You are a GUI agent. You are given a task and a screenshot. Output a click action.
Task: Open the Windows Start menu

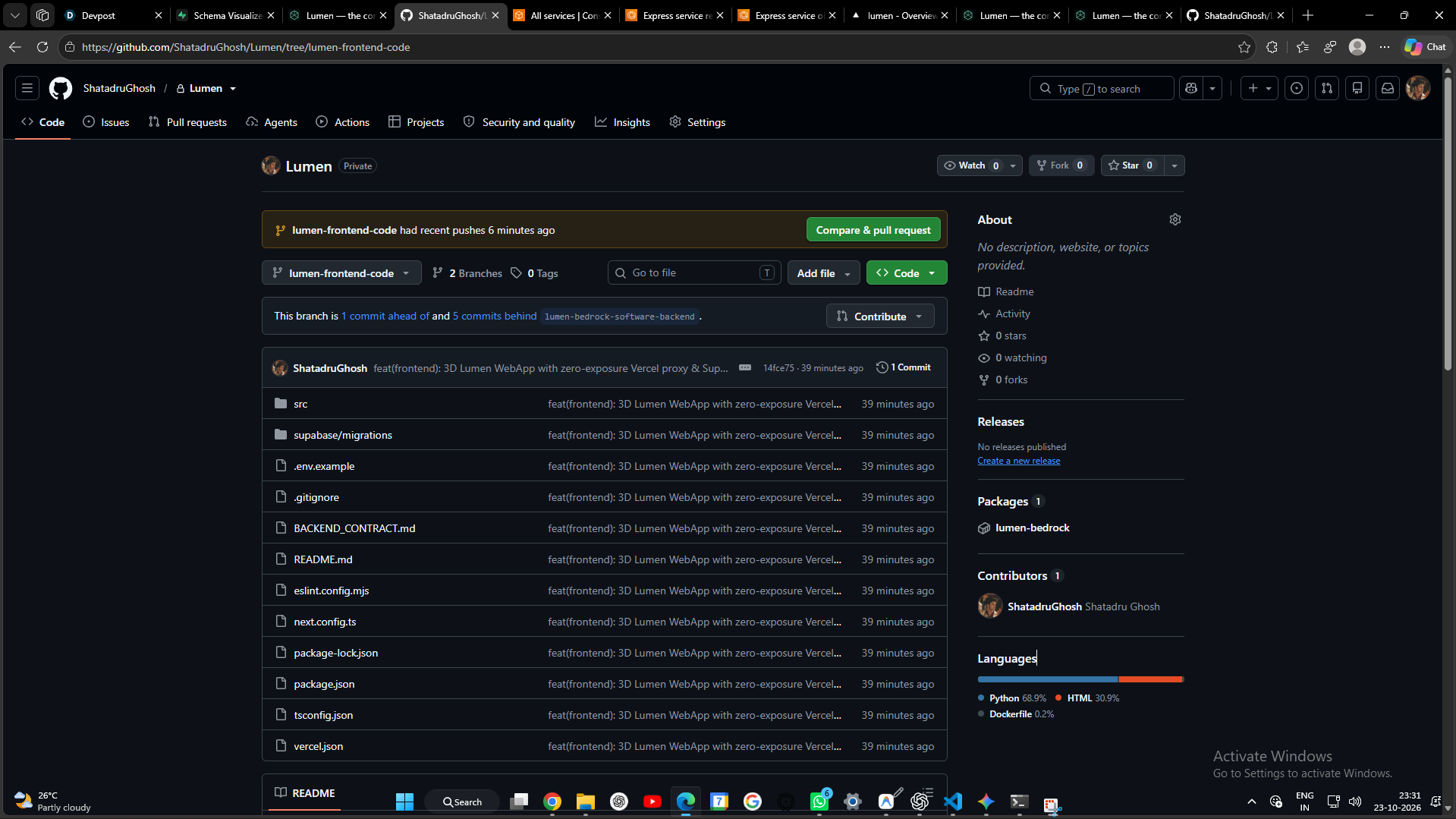tap(405, 802)
